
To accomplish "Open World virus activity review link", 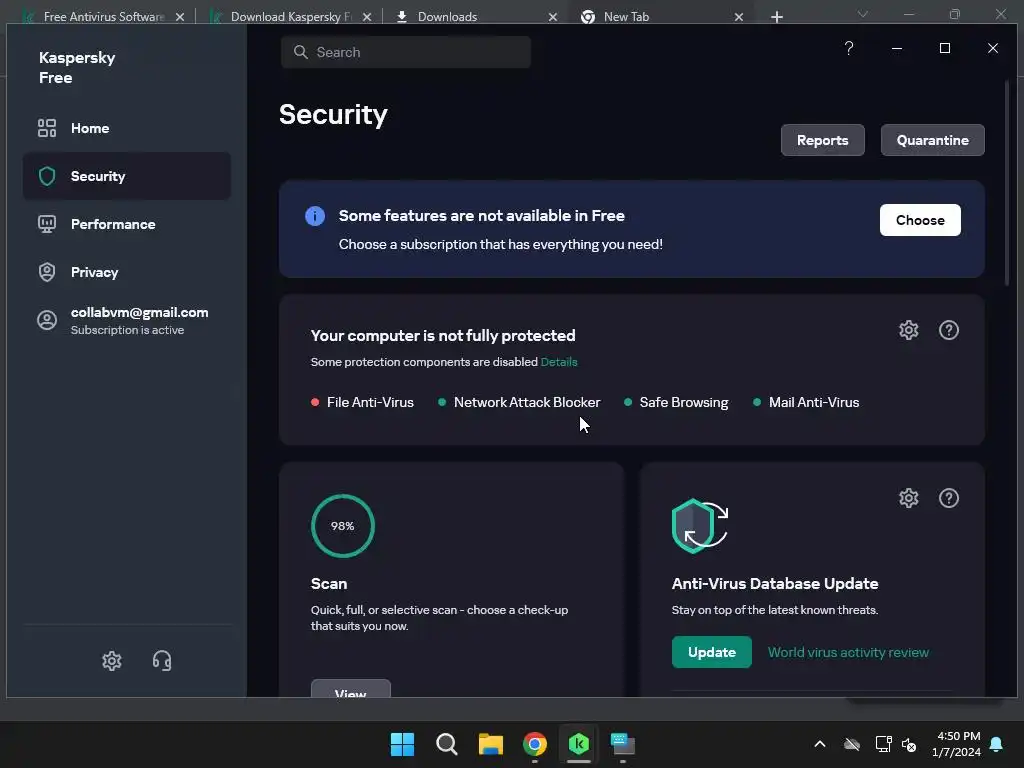I will 848,652.
